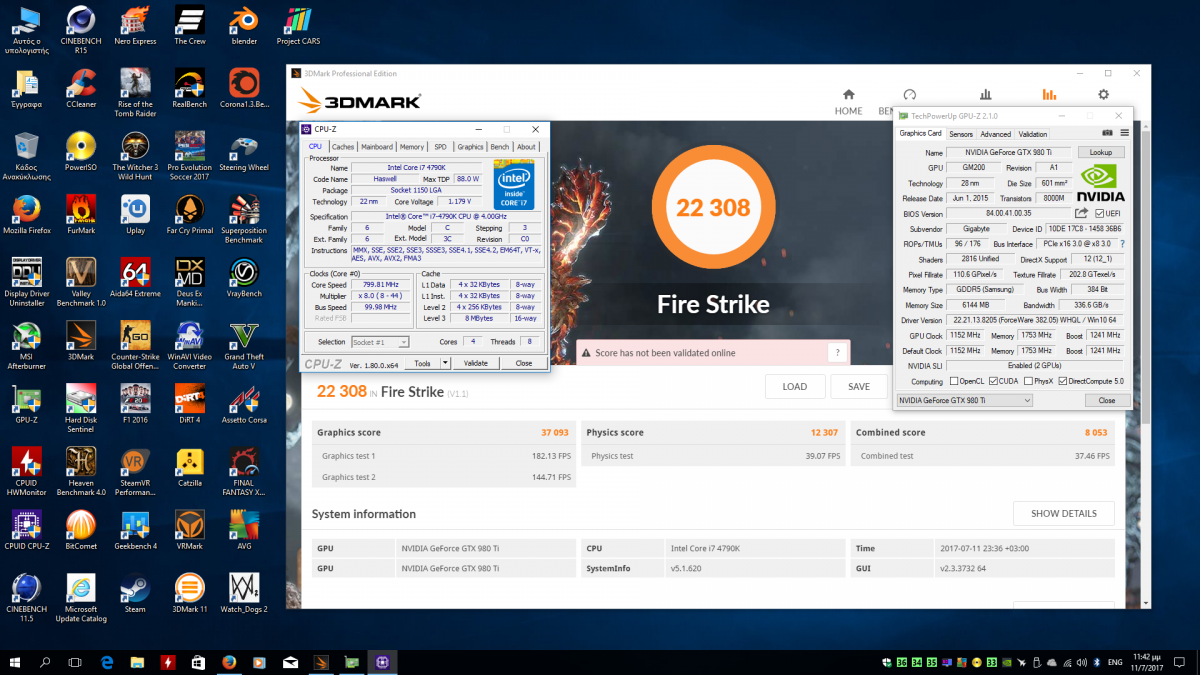
Task: Click the Close button in CPU-Z
Action: [524, 363]
